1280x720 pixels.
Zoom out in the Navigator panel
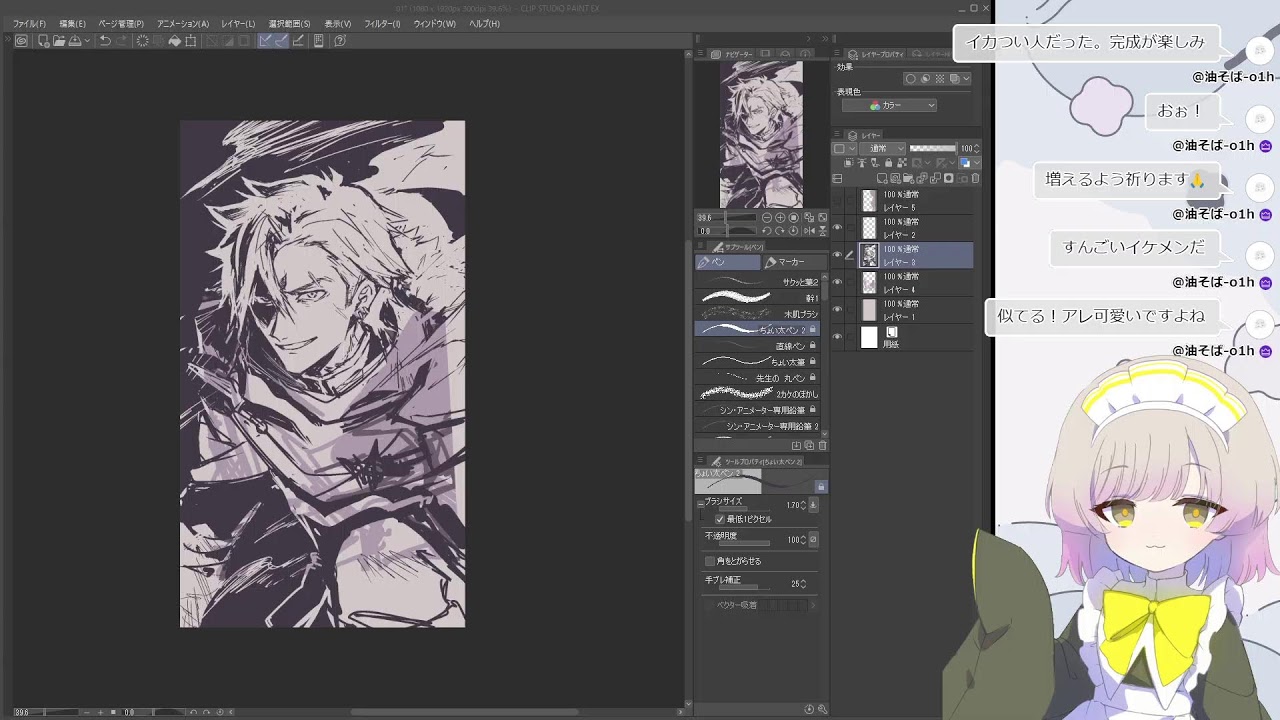click(x=767, y=217)
